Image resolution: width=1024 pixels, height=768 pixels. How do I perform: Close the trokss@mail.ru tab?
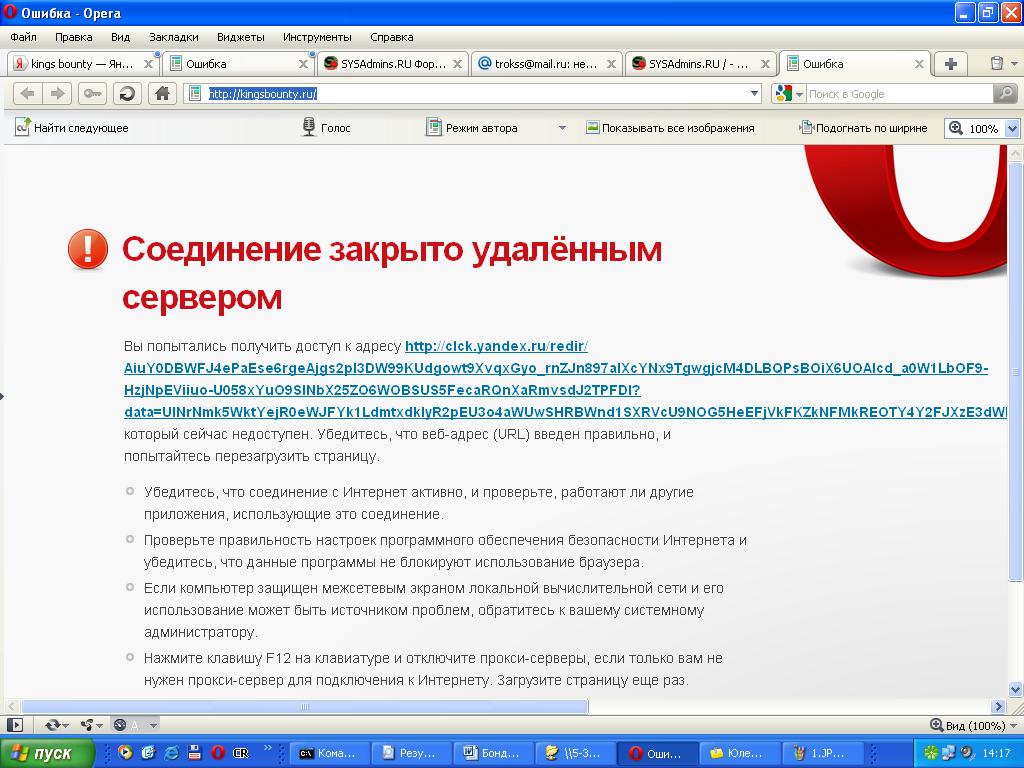[611, 64]
